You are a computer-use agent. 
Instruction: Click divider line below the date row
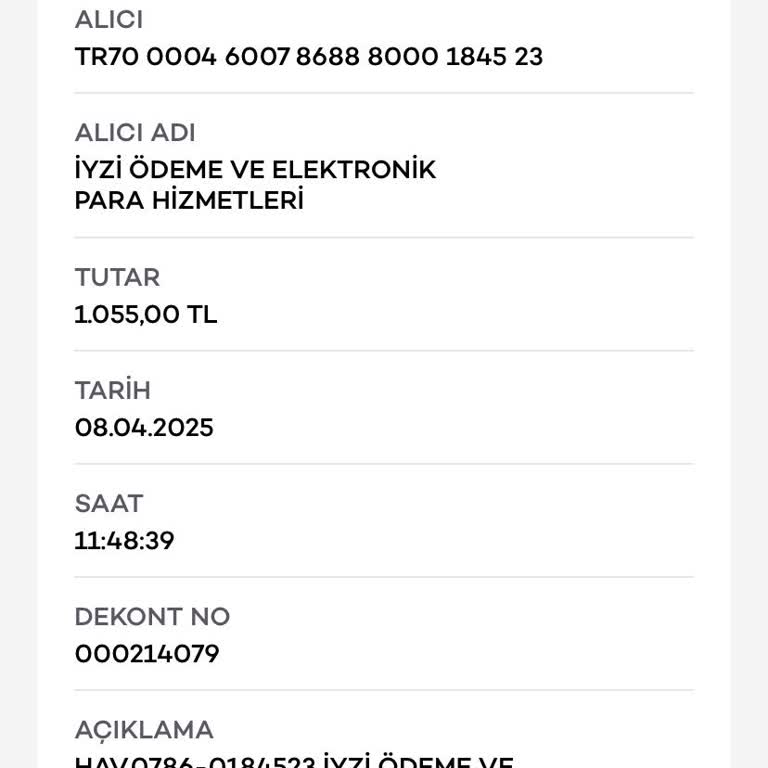click(384, 464)
